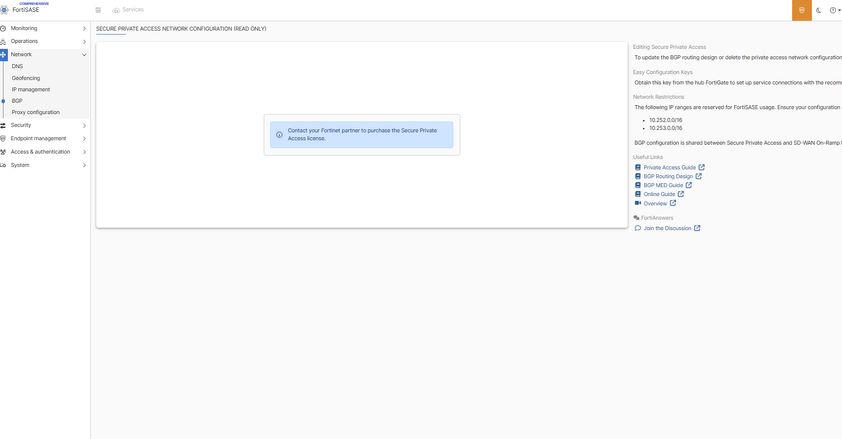Click book icon beside BGP MED Guide
This screenshot has height=439, width=842.
click(638, 185)
